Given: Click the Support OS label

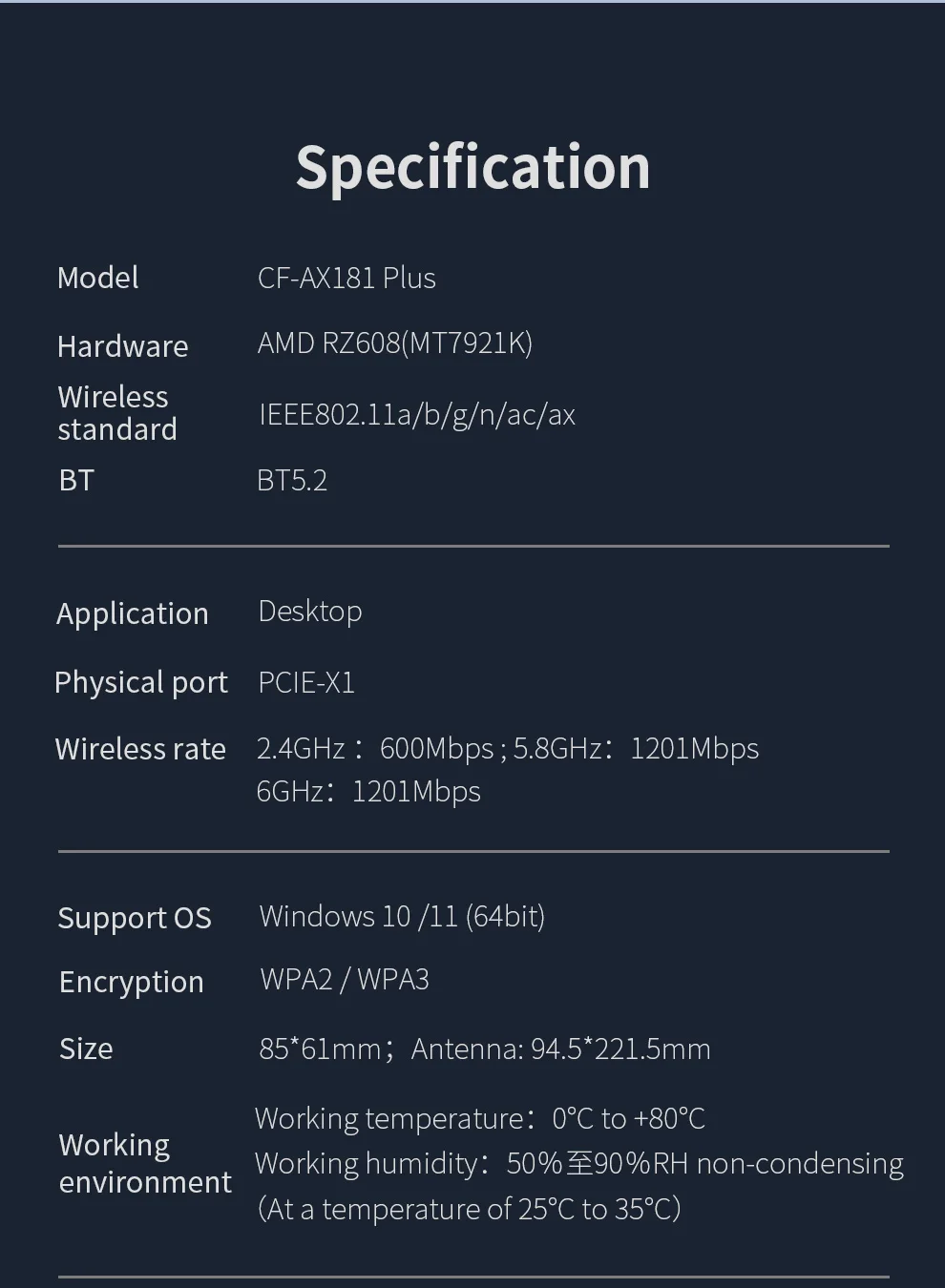Looking at the screenshot, I should [135, 918].
